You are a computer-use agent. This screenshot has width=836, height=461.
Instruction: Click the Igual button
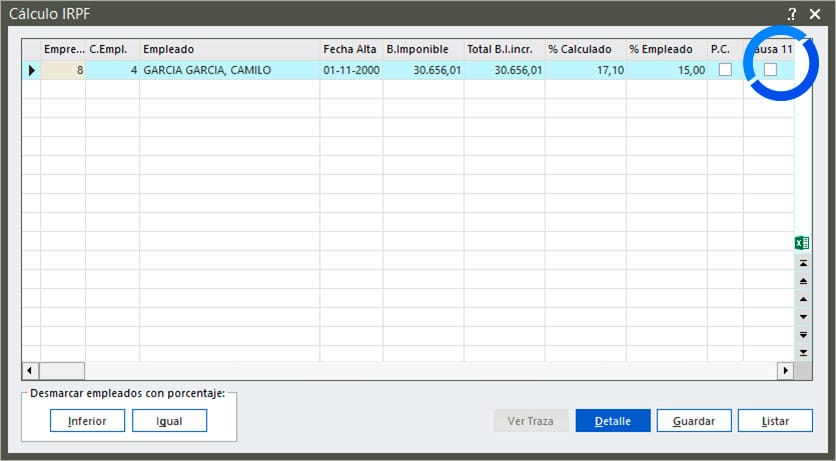click(x=170, y=421)
